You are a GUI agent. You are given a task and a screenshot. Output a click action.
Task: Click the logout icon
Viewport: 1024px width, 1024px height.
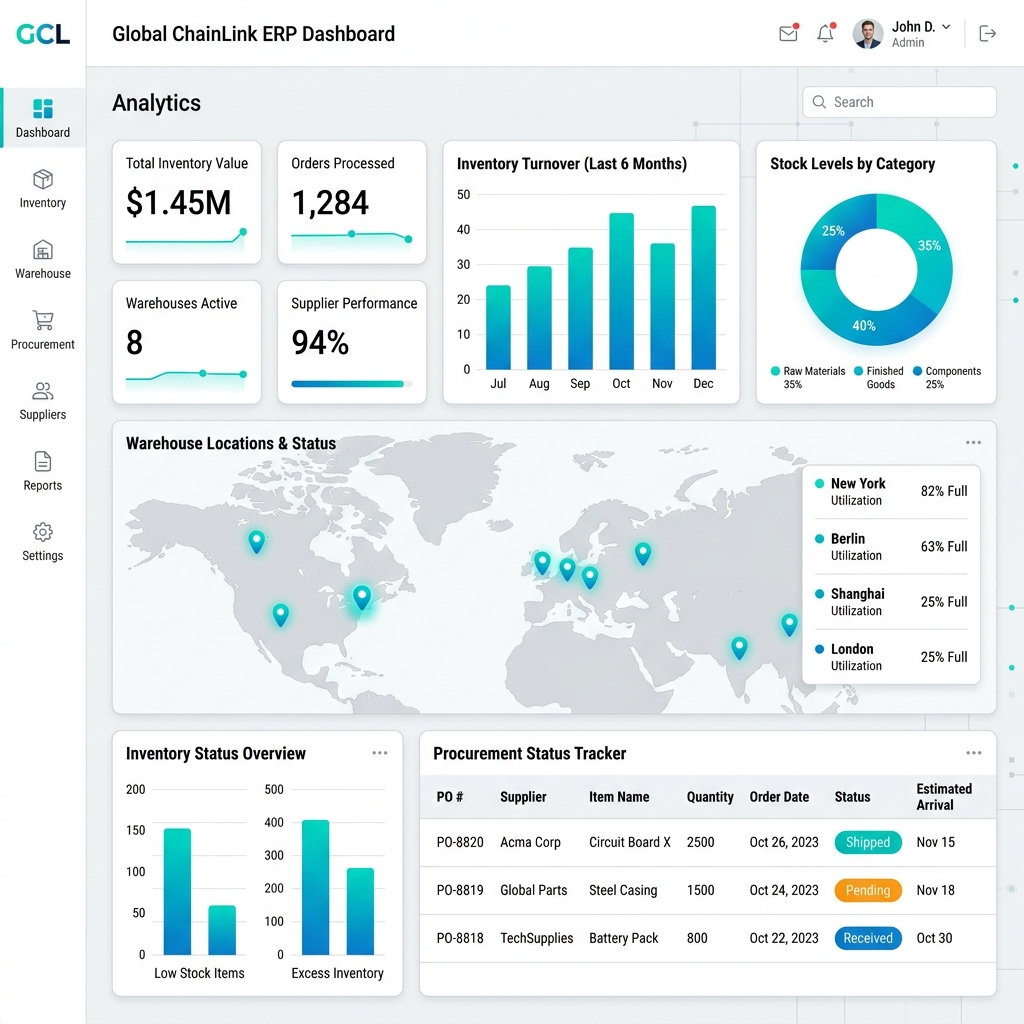pos(987,33)
